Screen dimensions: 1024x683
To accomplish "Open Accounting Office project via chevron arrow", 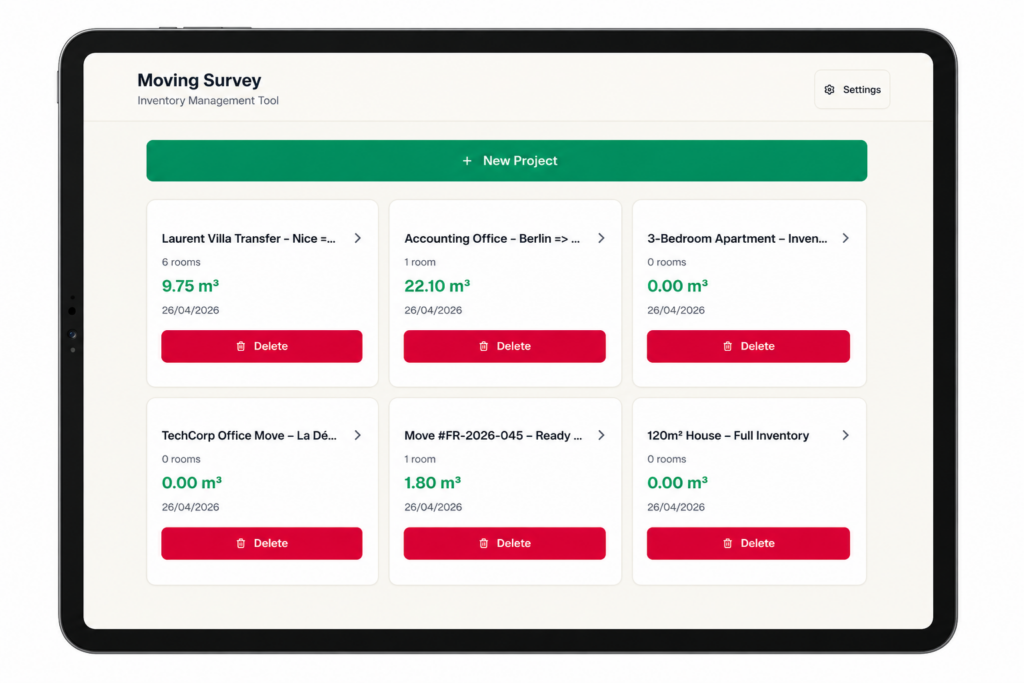I will coord(601,239).
